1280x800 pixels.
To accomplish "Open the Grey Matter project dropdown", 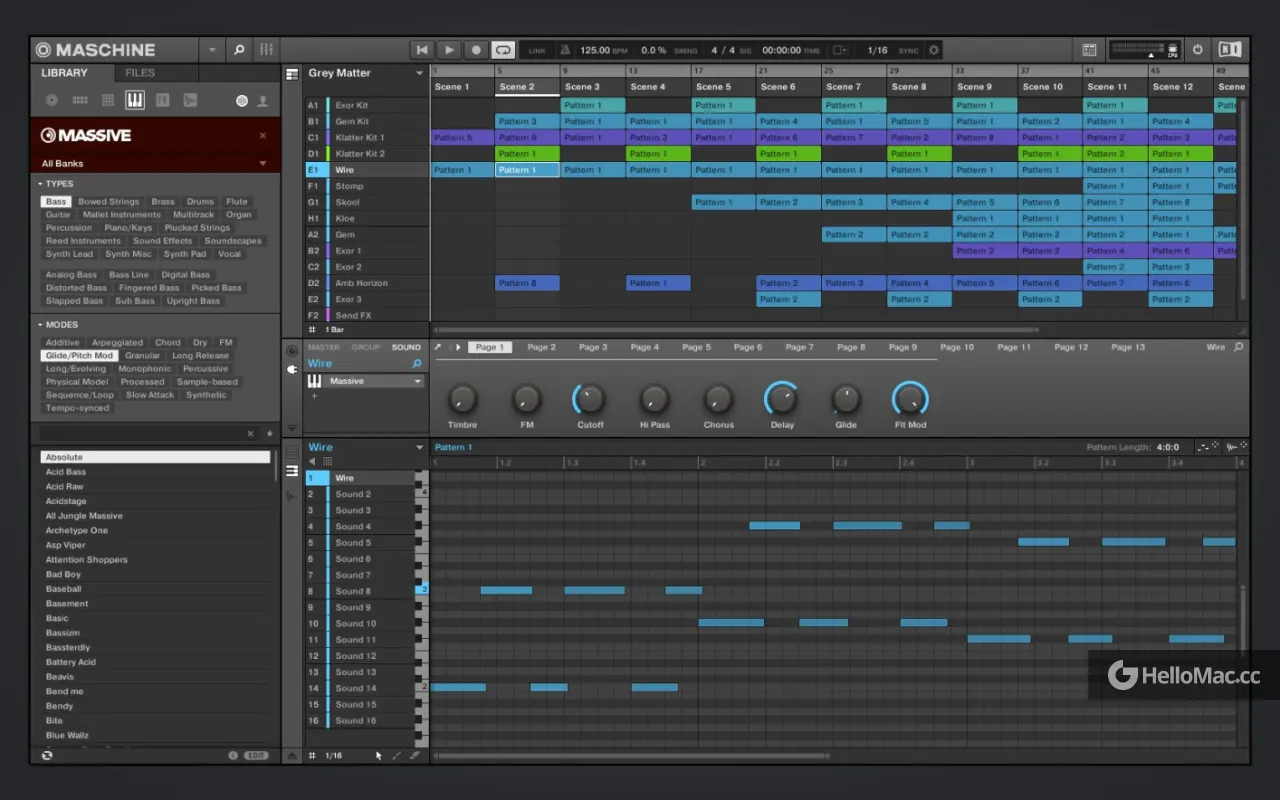I will (x=419, y=73).
